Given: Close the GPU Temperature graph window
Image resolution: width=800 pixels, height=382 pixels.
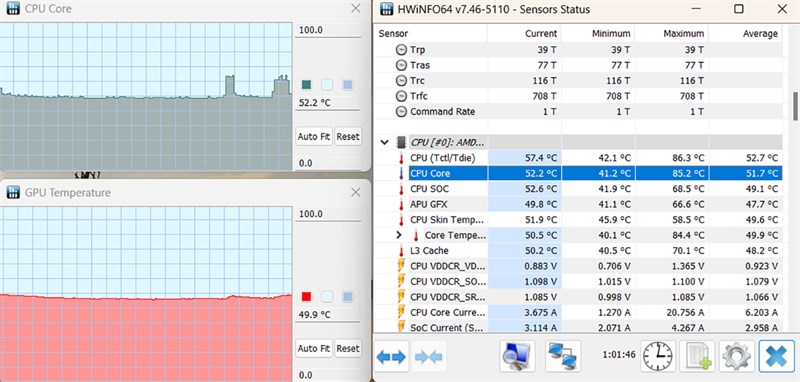Looking at the screenshot, I should pos(356,192).
